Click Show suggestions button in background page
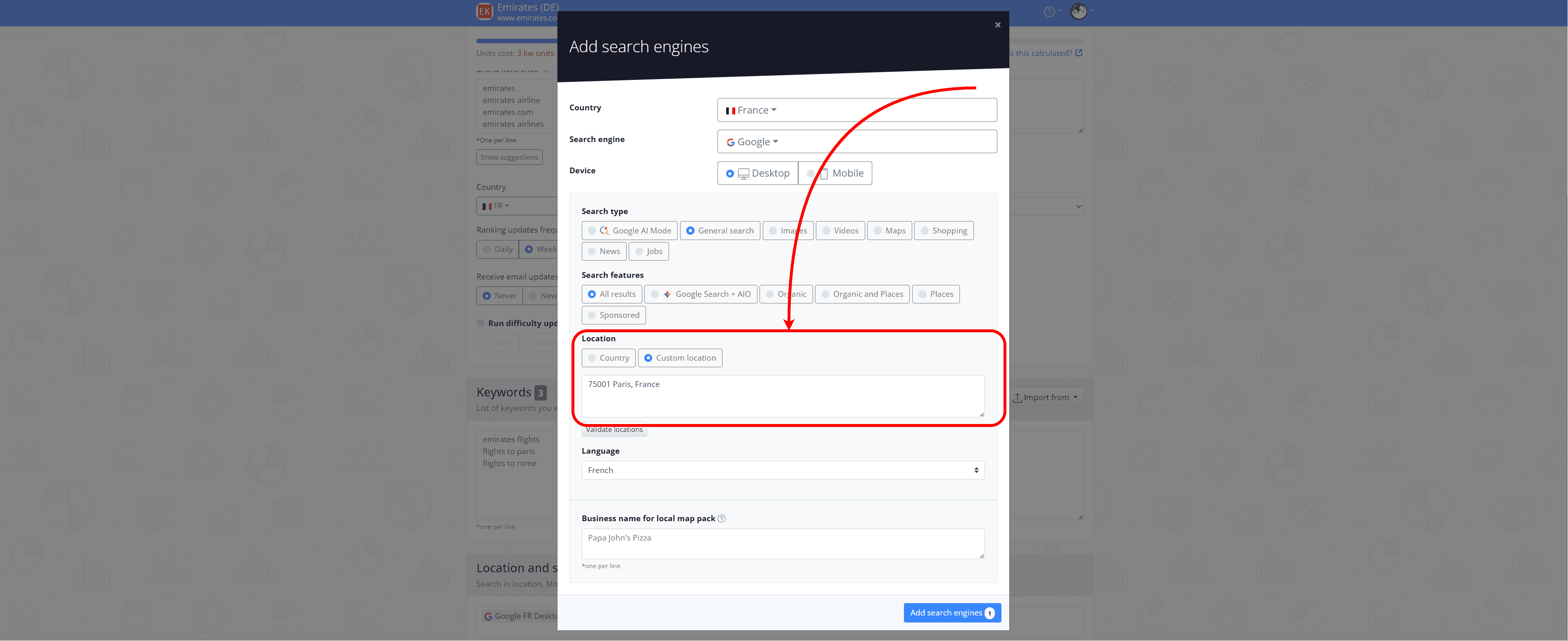The height and width of the screenshot is (641, 1568). 509,157
